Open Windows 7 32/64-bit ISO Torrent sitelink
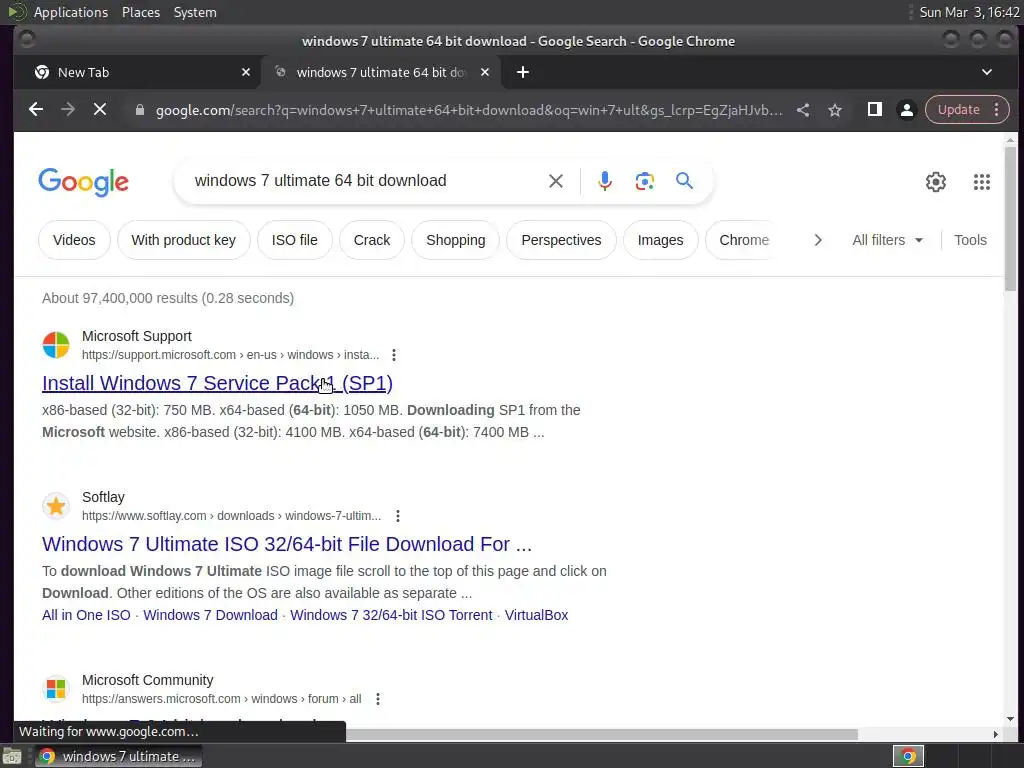The image size is (1024, 768). pos(391,615)
